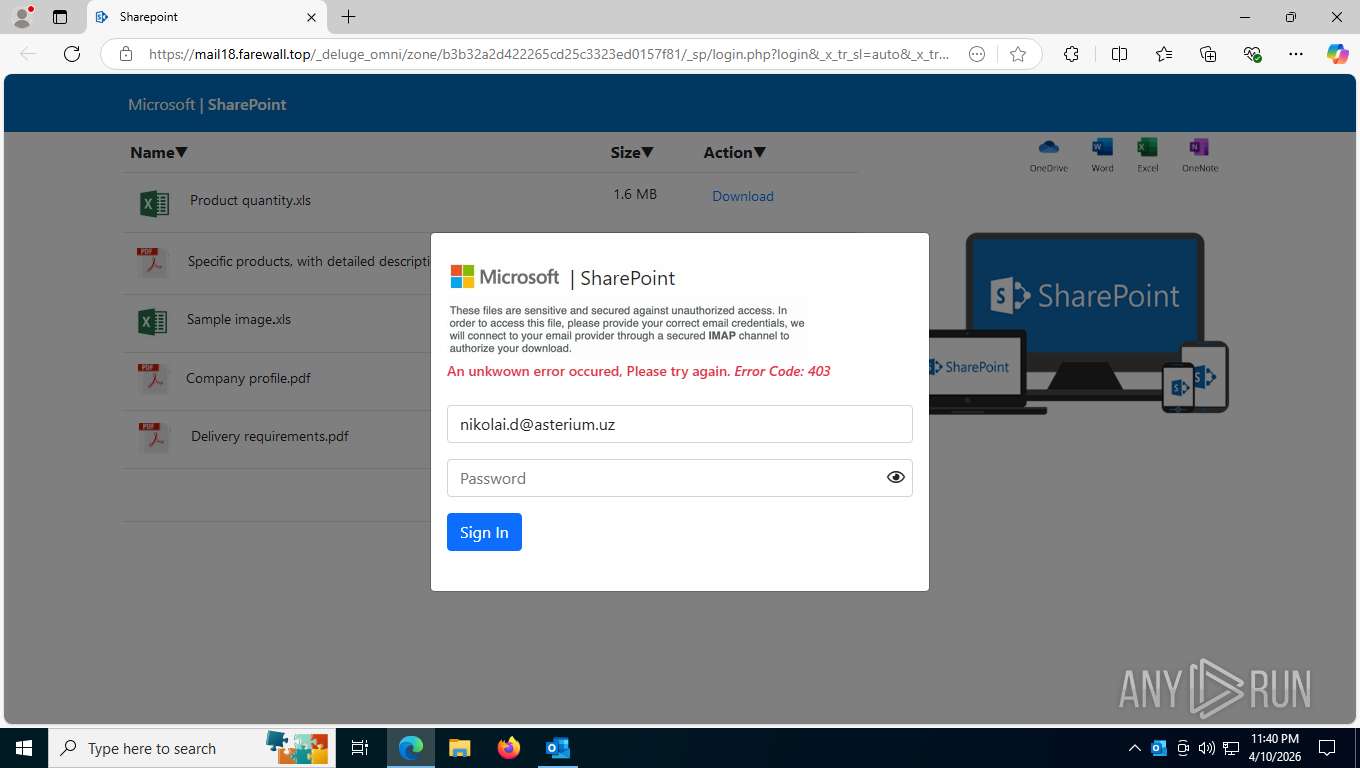
Task: Select the Sample image.xls file name
Action: [239, 319]
